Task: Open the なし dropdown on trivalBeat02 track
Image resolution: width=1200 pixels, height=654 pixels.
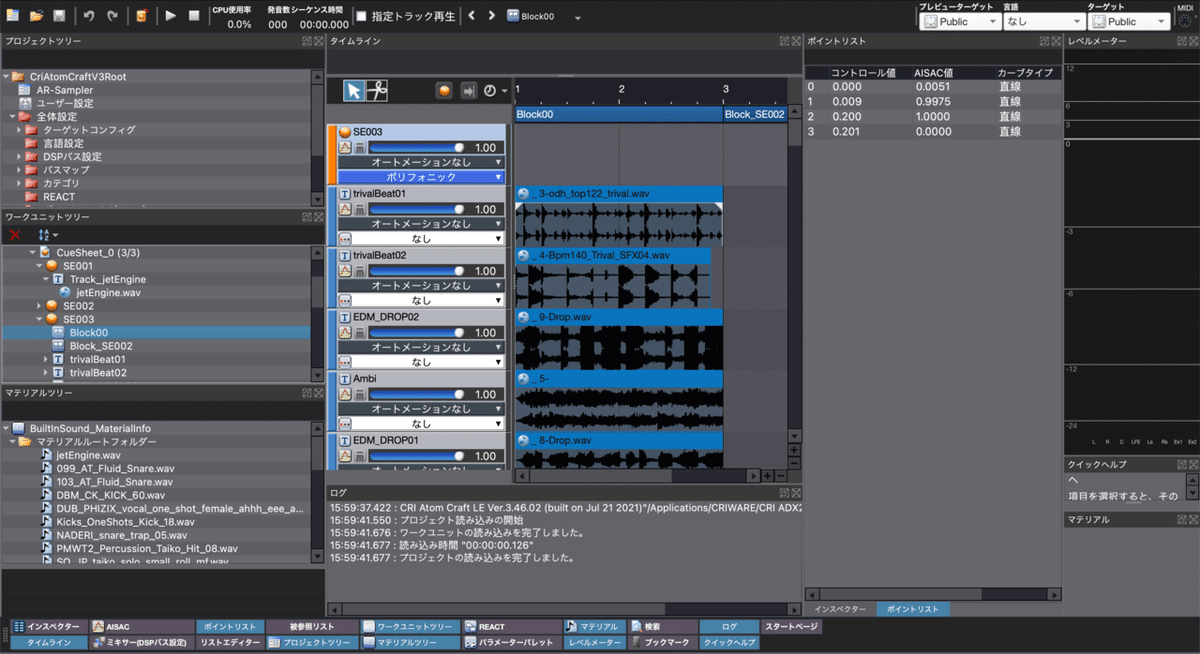Action: point(428,301)
